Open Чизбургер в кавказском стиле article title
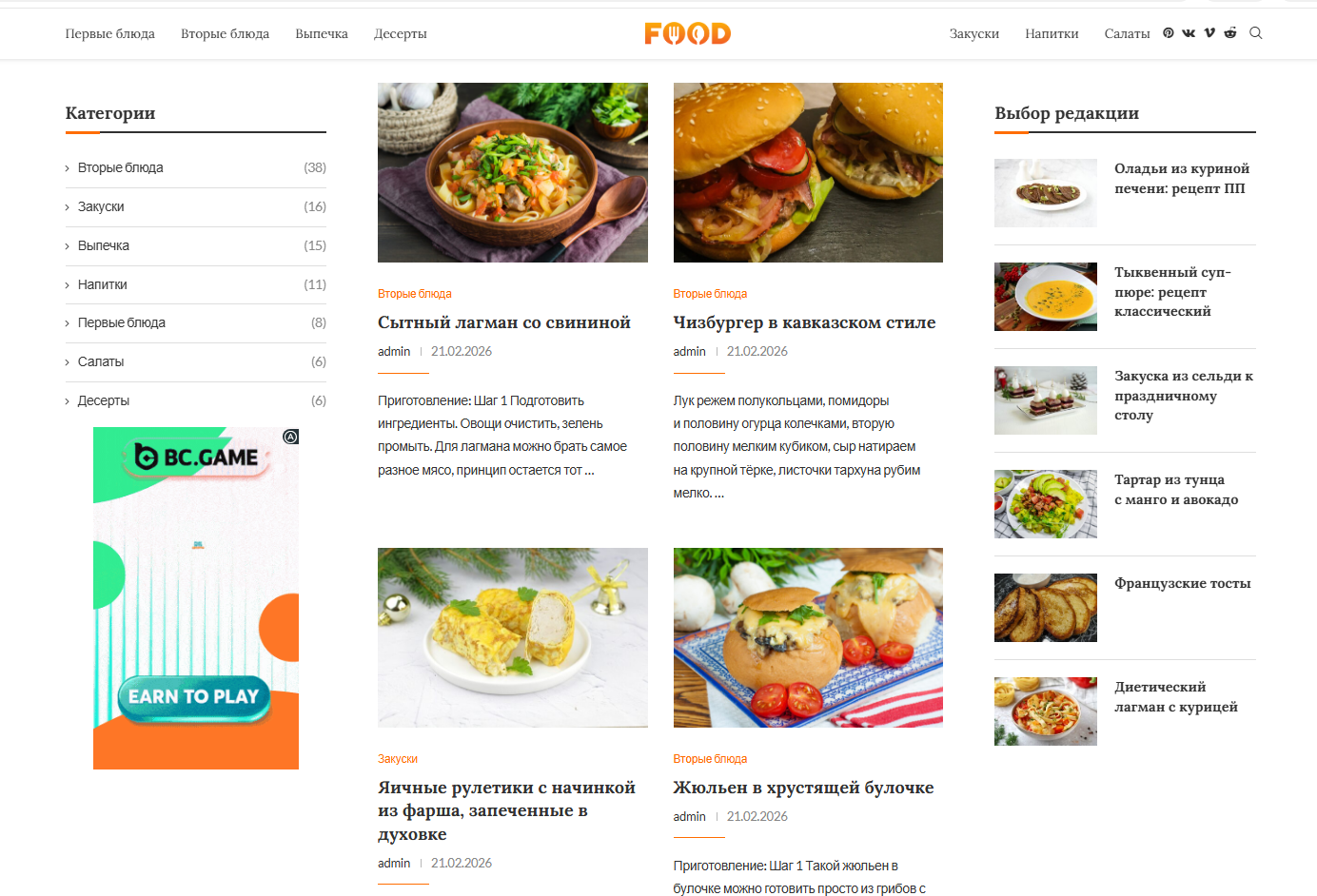Image resolution: width=1317 pixels, height=896 pixels. tap(804, 322)
